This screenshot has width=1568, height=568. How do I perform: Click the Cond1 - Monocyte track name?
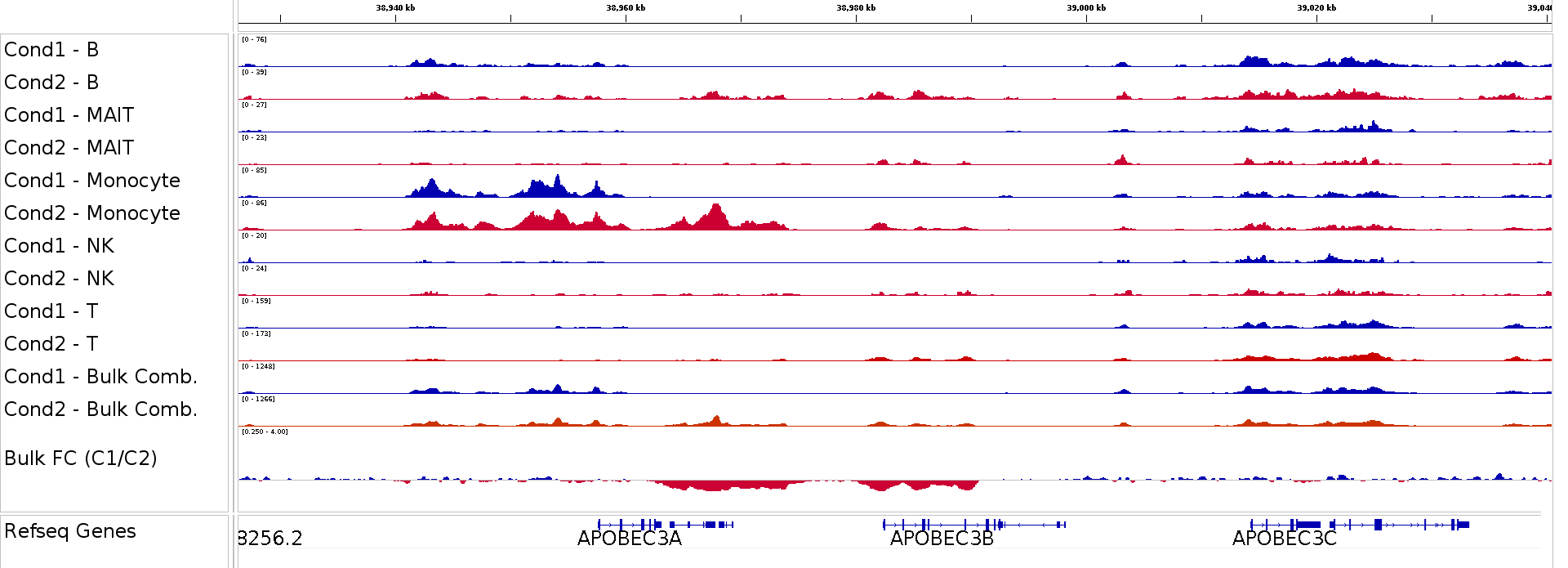point(91,181)
